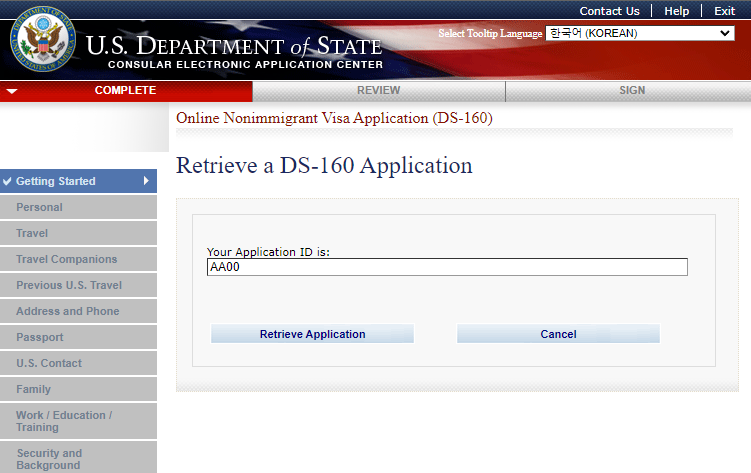
Task: Select Personal in the sidebar
Action: tap(79, 207)
